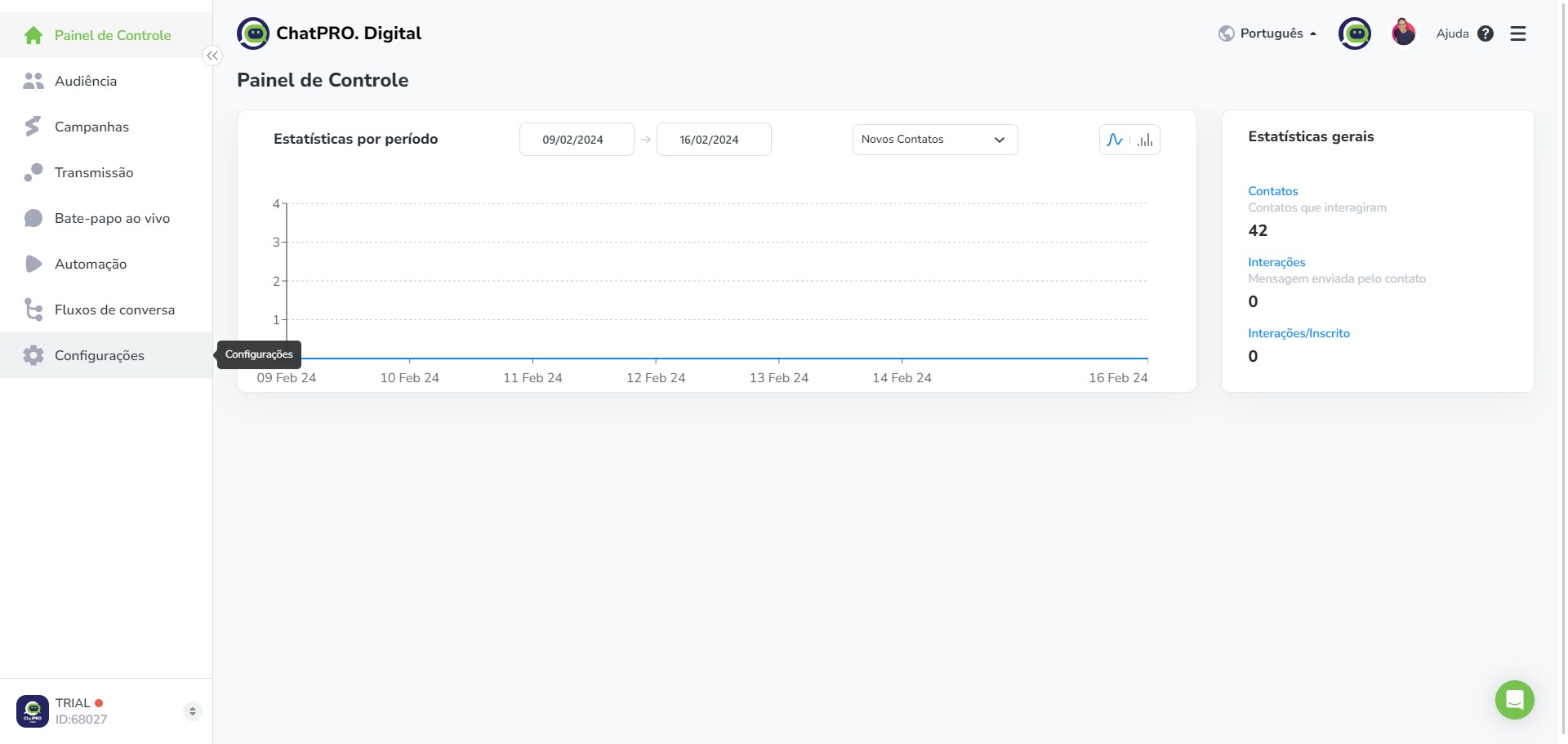Click the start date field 09/02/2024
This screenshot has height=744, width=1568.
(577, 140)
